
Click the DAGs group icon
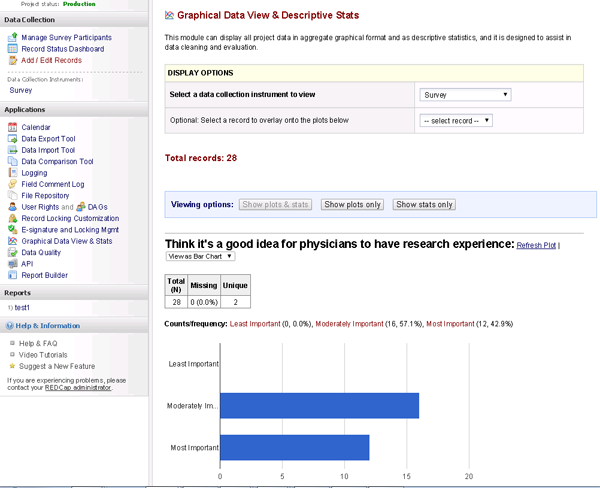tap(81, 207)
